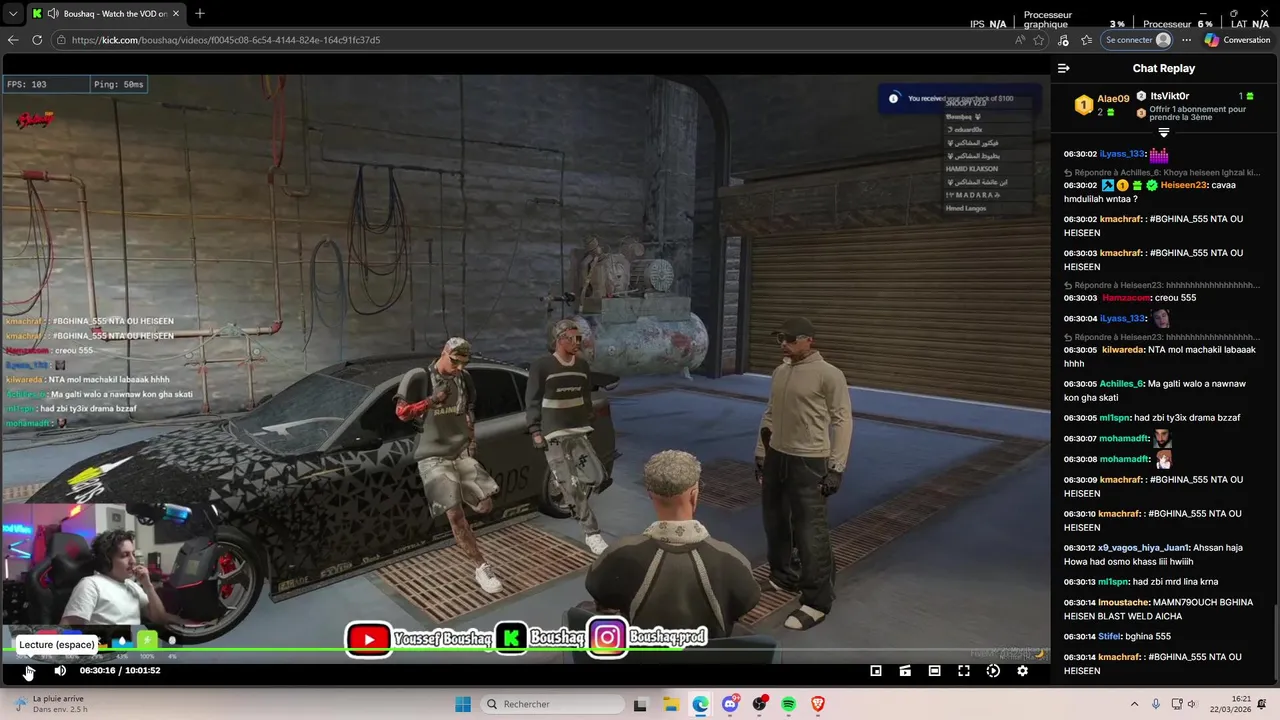Show hidden system tray icons

click(1134, 704)
